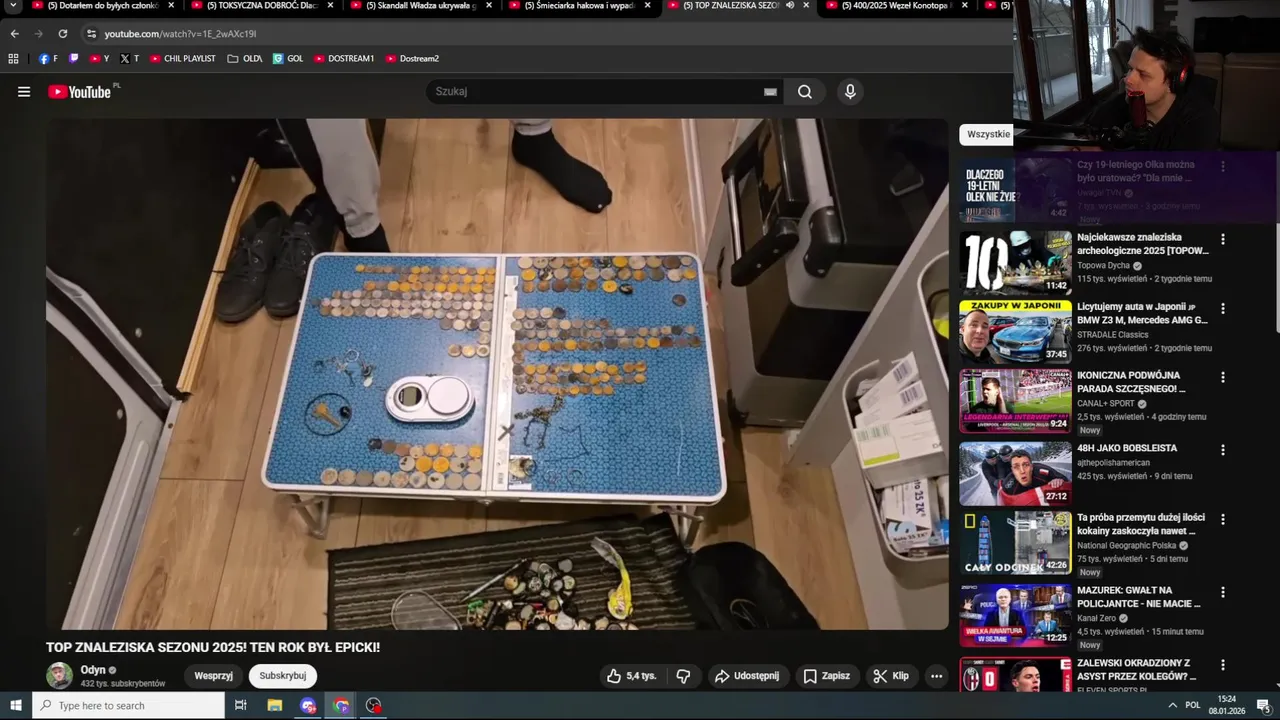This screenshot has width=1280, height=720.
Task: Open the DOSTREAM1 bookmark
Action: [343, 59]
